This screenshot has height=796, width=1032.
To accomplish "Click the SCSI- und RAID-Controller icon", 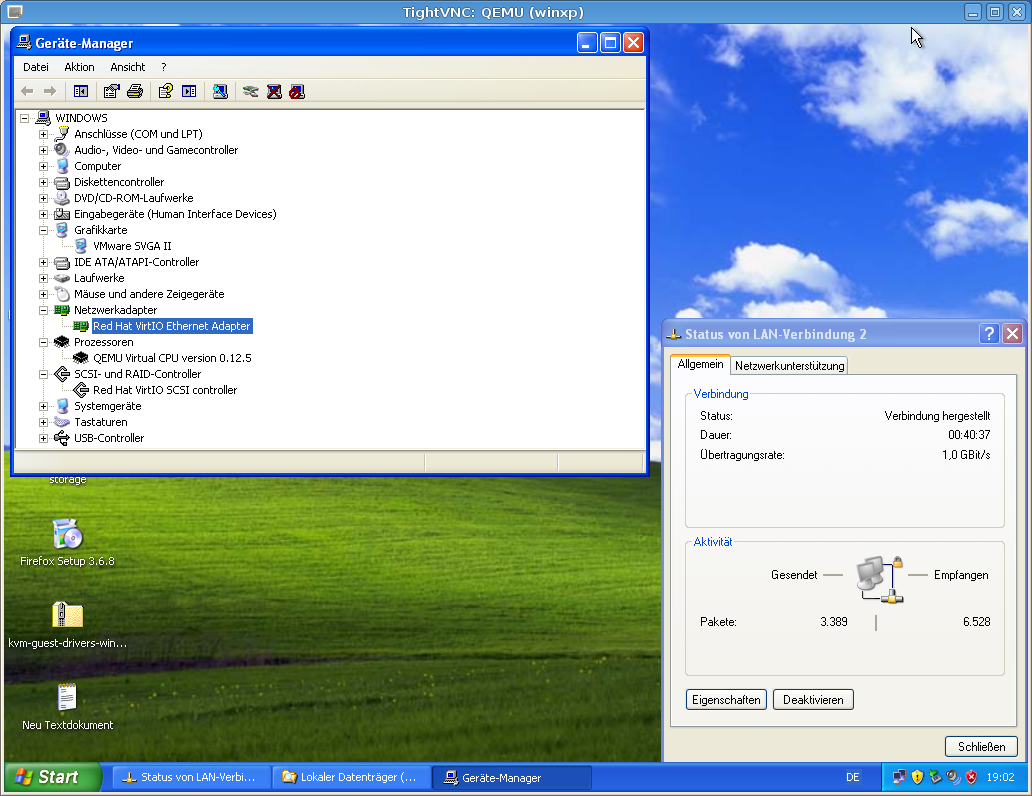I will tap(62, 374).
